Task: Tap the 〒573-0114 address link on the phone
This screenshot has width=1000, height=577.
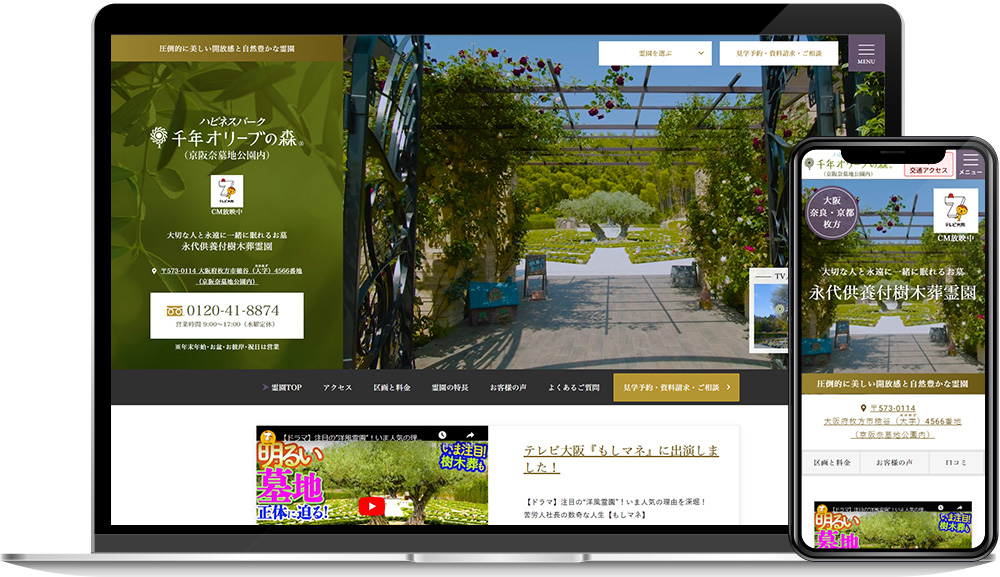Action: tap(893, 421)
